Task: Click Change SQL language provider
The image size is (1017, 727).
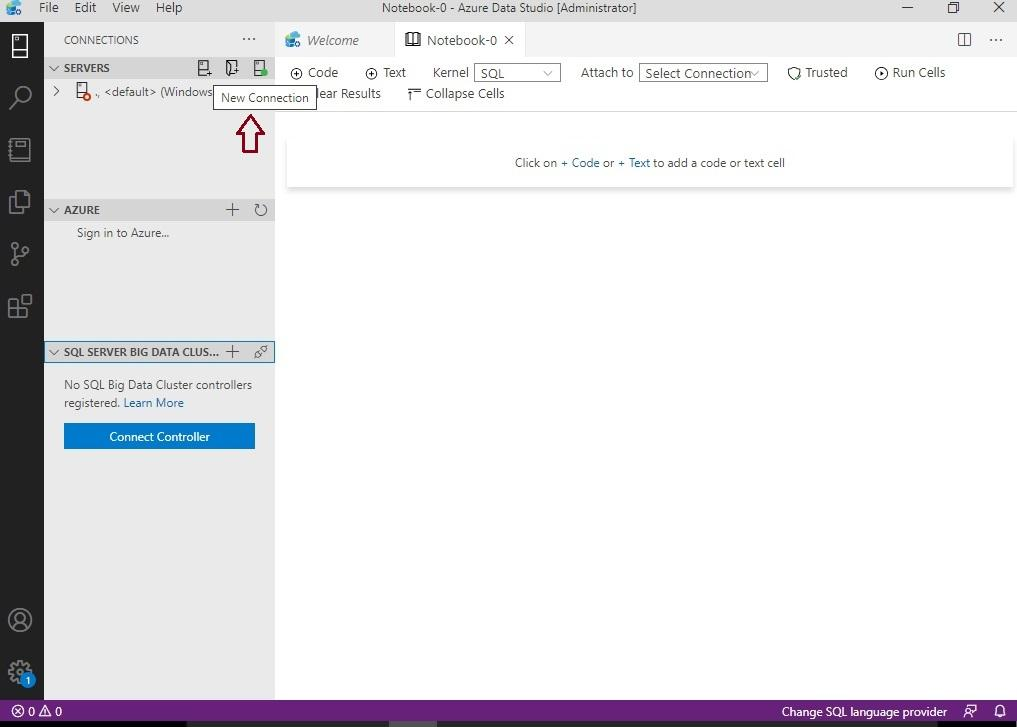Action: 864,711
